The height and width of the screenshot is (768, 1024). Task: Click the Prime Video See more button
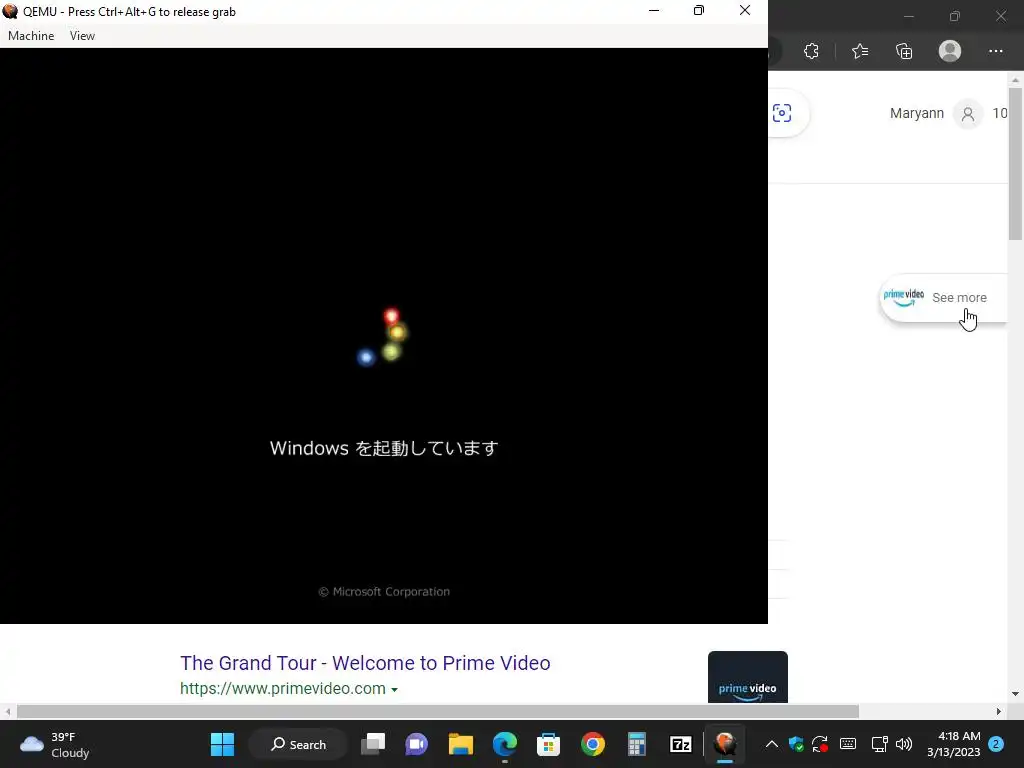(943, 298)
